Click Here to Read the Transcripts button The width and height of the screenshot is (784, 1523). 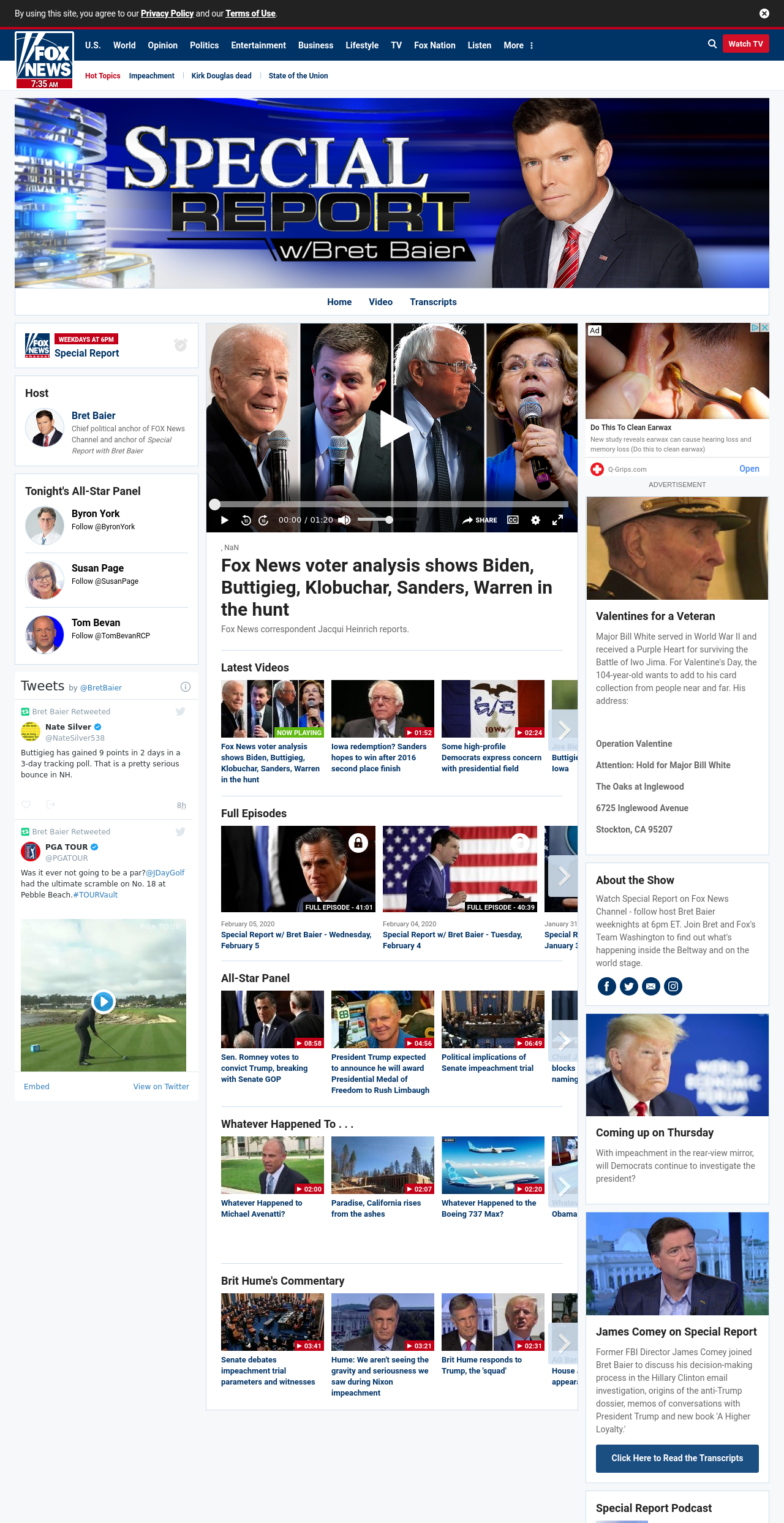(677, 1458)
